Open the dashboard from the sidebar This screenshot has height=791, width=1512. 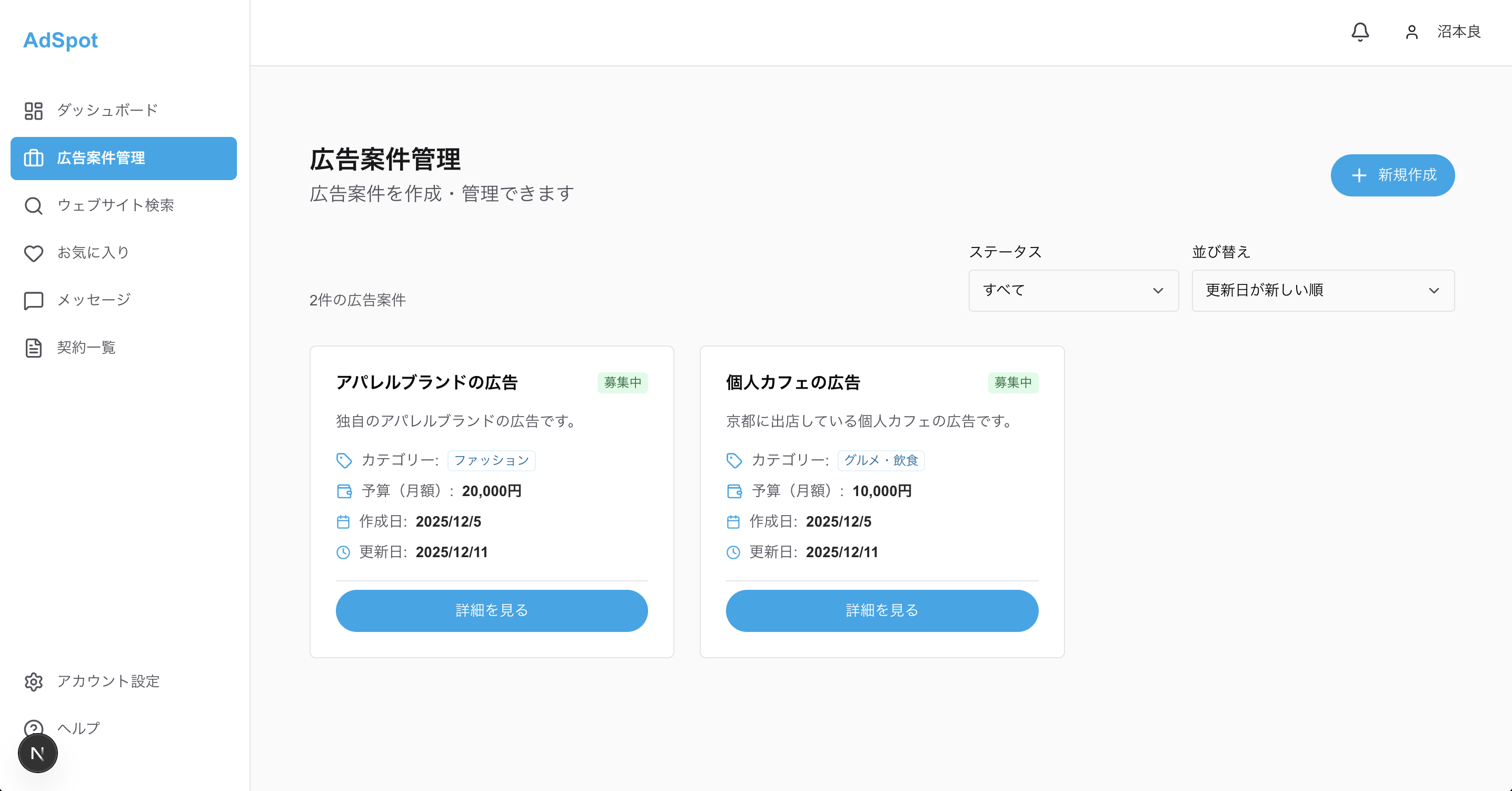tap(107, 111)
